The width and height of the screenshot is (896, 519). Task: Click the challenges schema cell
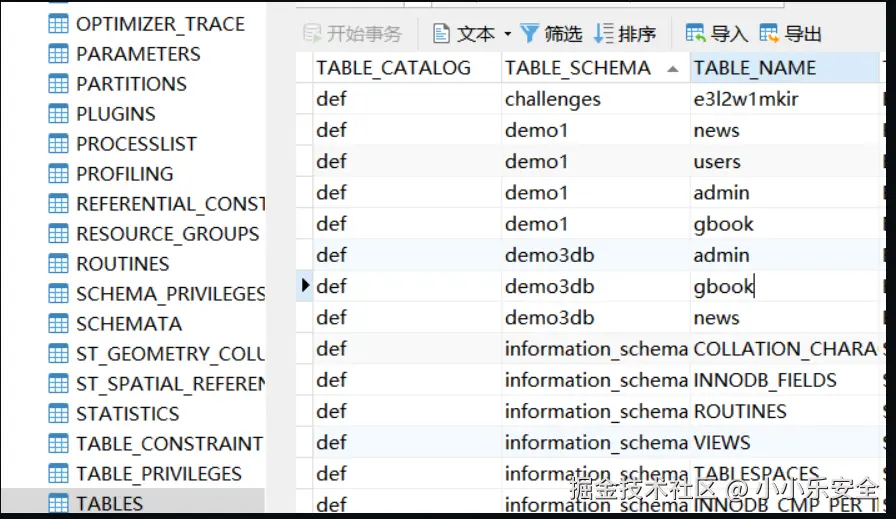pos(553,99)
